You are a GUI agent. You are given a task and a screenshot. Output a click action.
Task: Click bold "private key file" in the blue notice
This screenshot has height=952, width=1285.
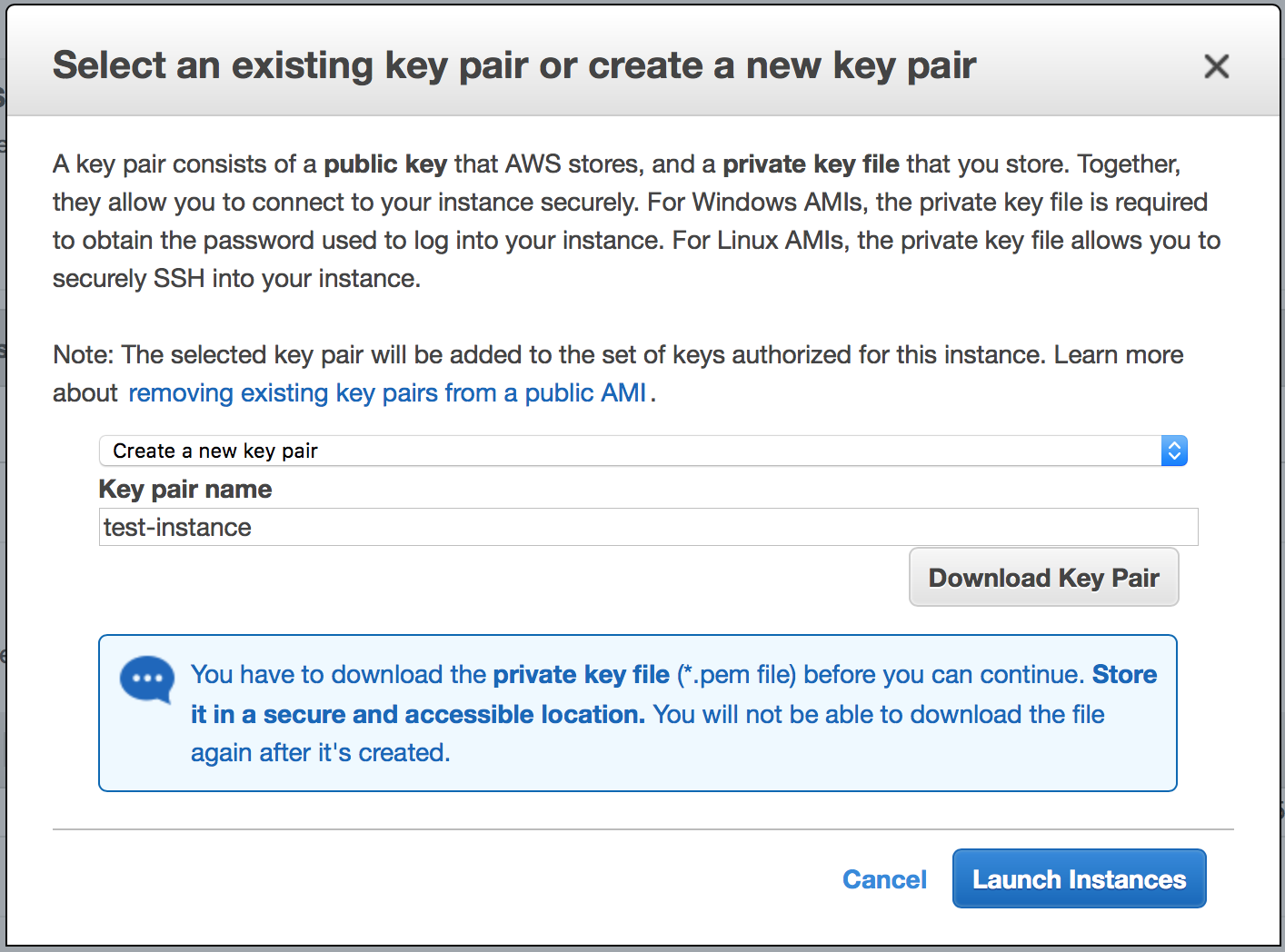[581, 674]
